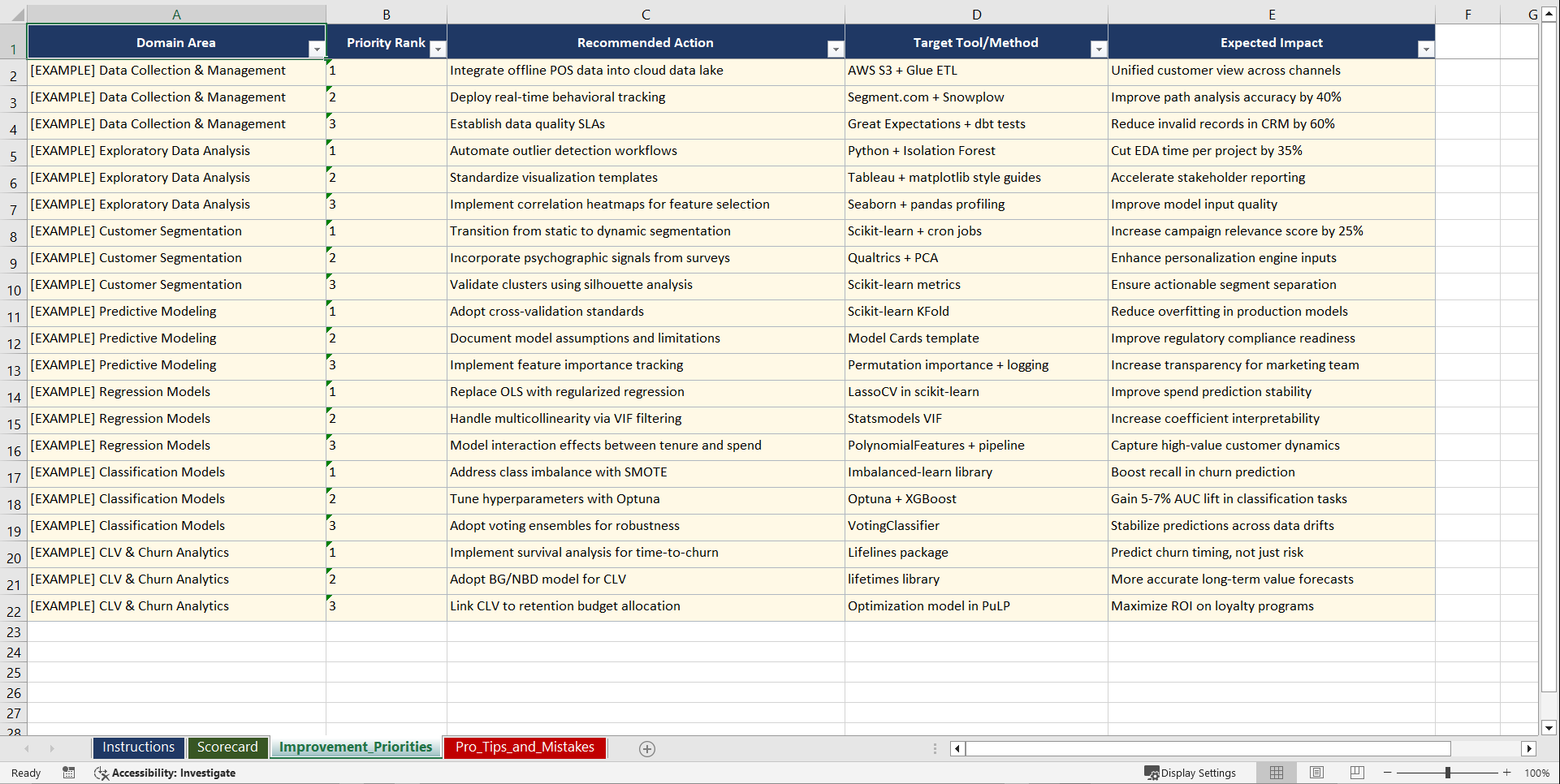Select column F header
The height and width of the screenshot is (784, 1560).
[1467, 14]
